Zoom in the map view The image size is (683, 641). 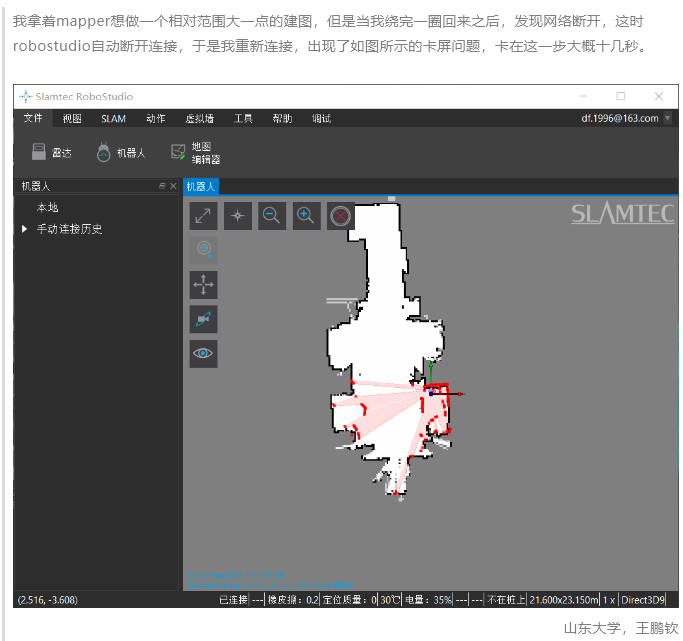click(x=306, y=216)
